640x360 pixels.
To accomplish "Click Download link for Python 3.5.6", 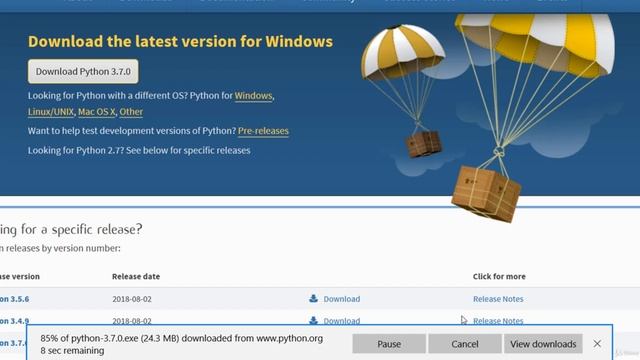I will point(342,299).
